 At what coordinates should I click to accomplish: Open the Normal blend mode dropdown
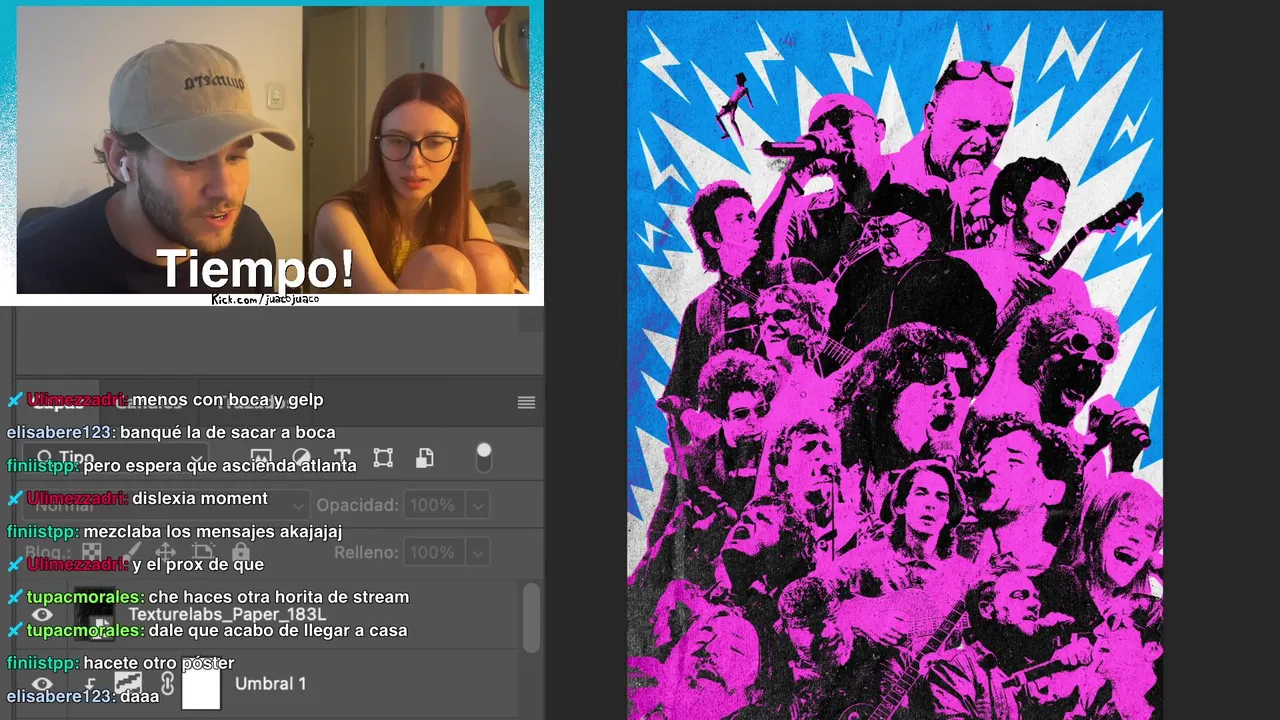(164, 505)
